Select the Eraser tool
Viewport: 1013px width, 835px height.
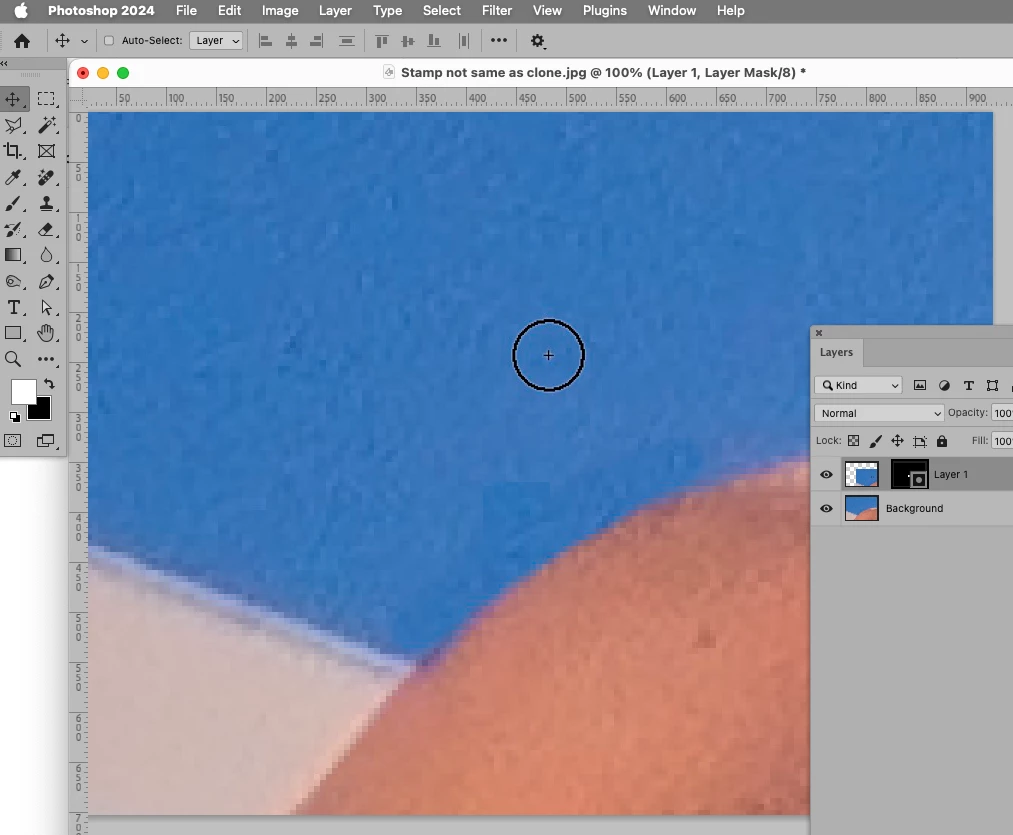click(46, 229)
